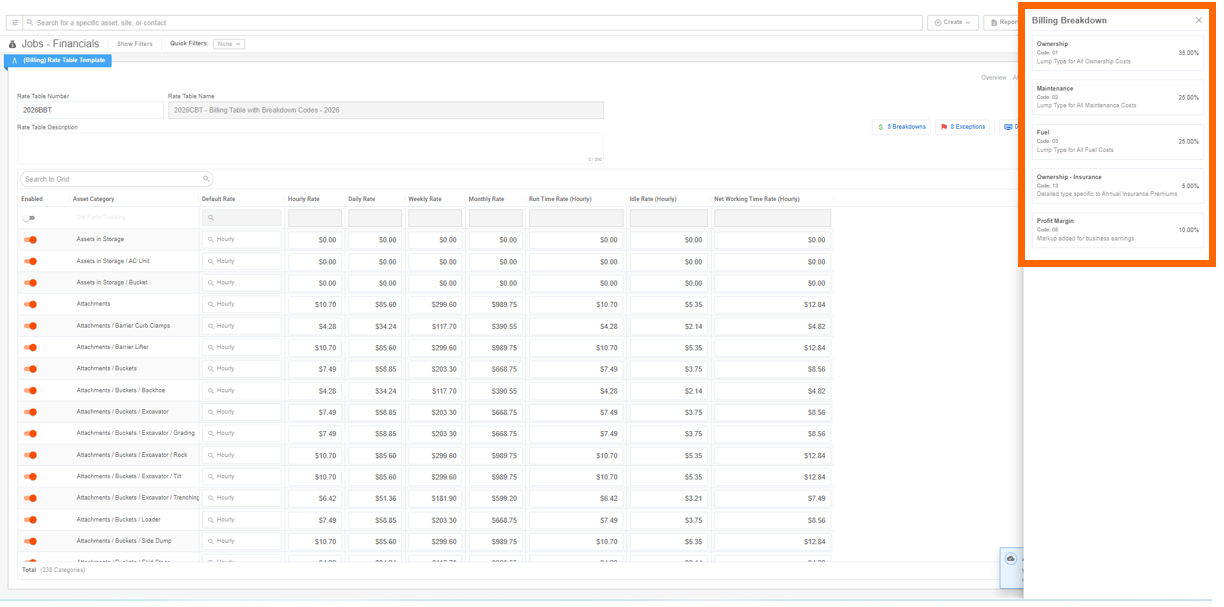The height and width of the screenshot is (607, 1224).
Task: Disable the Assets in Storage category toggle
Action: (30, 240)
